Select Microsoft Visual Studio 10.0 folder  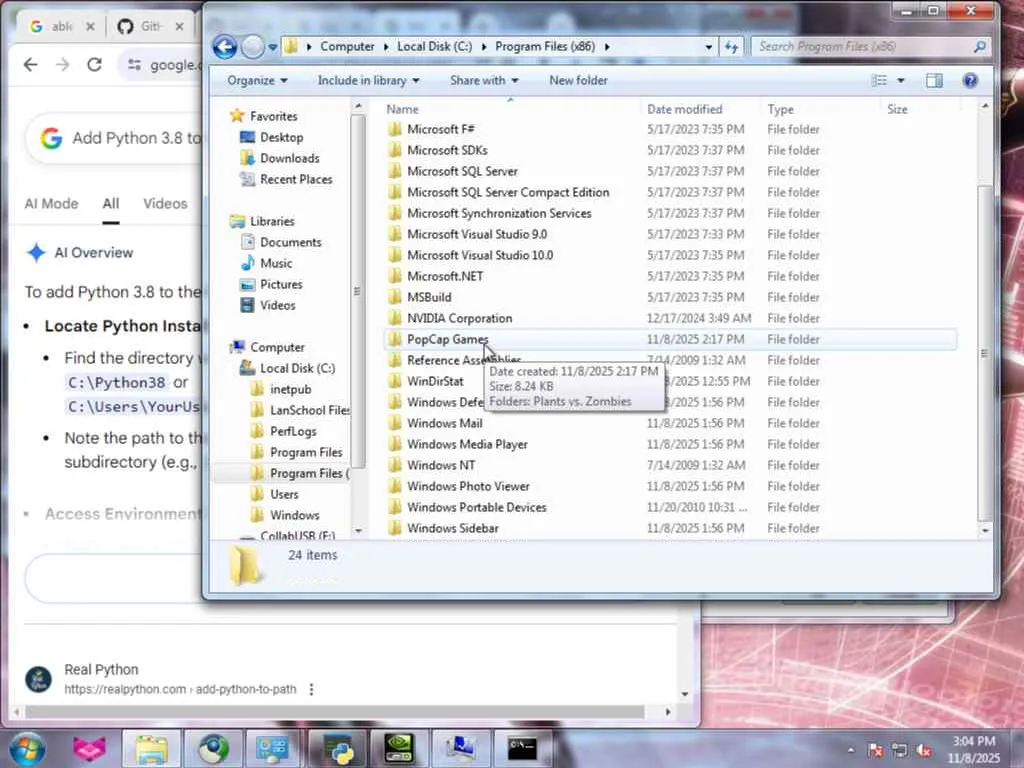480,255
